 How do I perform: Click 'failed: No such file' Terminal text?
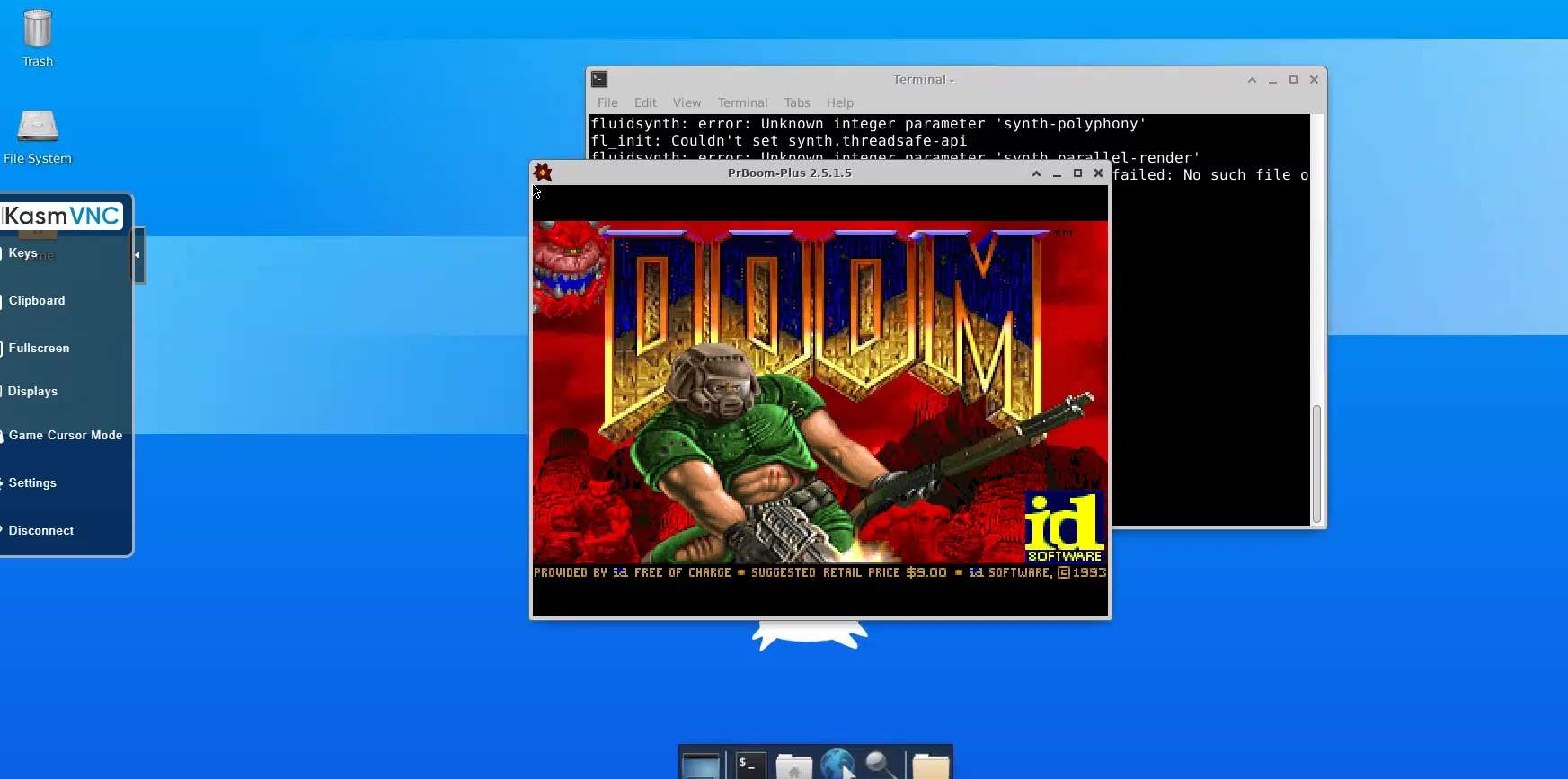click(x=1210, y=175)
